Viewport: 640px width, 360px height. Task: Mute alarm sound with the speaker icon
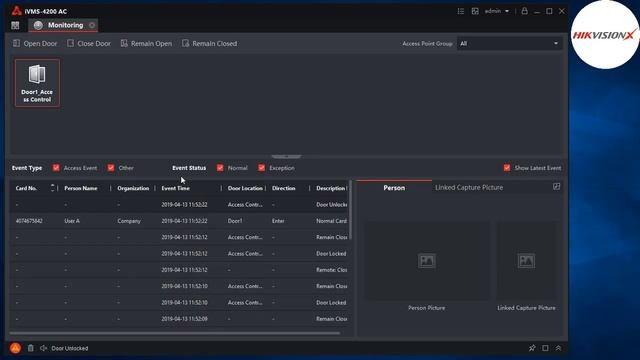click(43, 348)
